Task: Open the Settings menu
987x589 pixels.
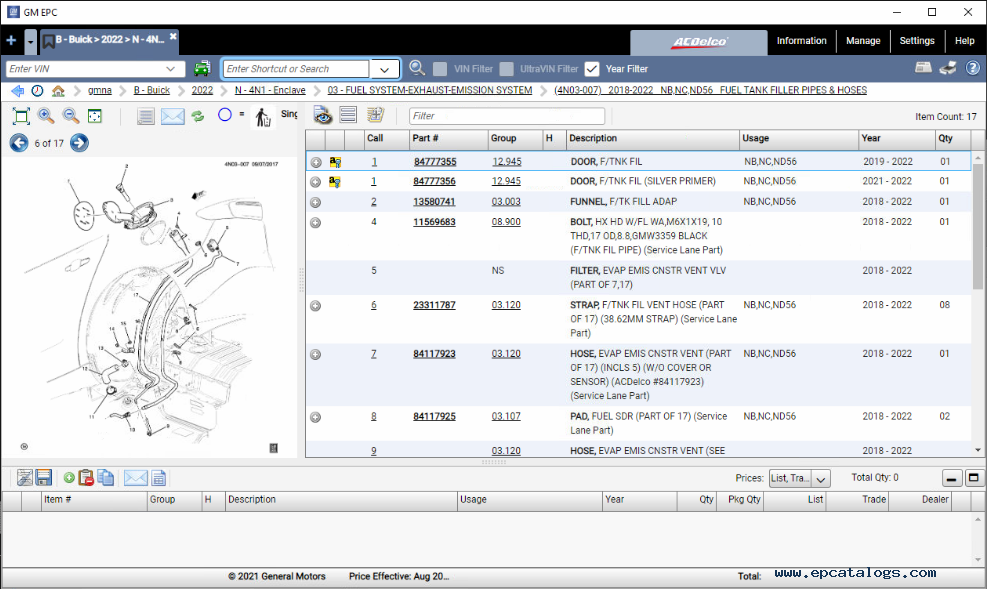Action: 916,41
